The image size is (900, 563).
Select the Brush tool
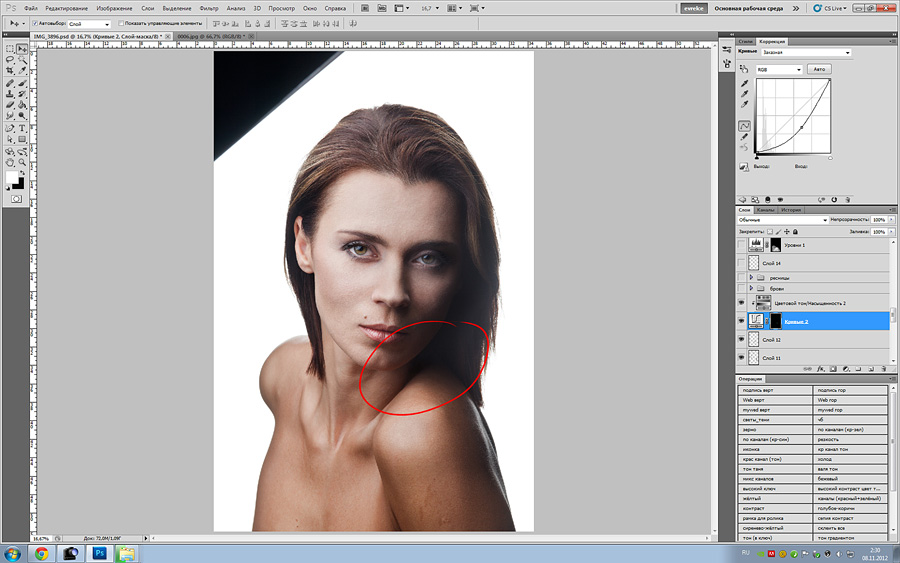(22, 83)
